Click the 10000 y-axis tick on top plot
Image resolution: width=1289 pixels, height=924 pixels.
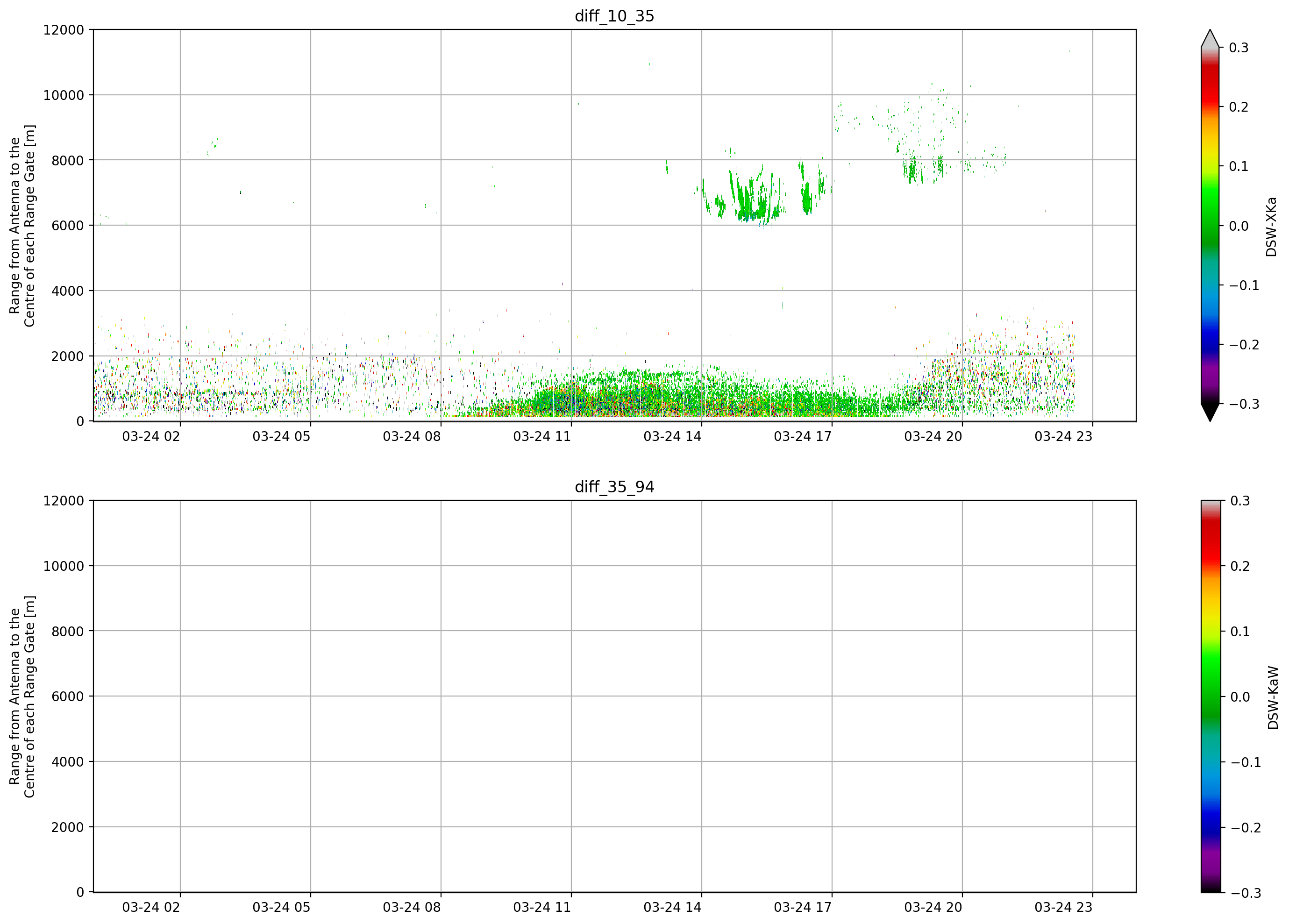click(64, 95)
